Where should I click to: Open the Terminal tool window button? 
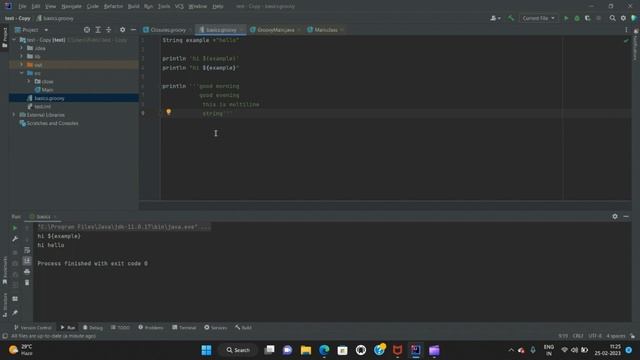click(184, 327)
